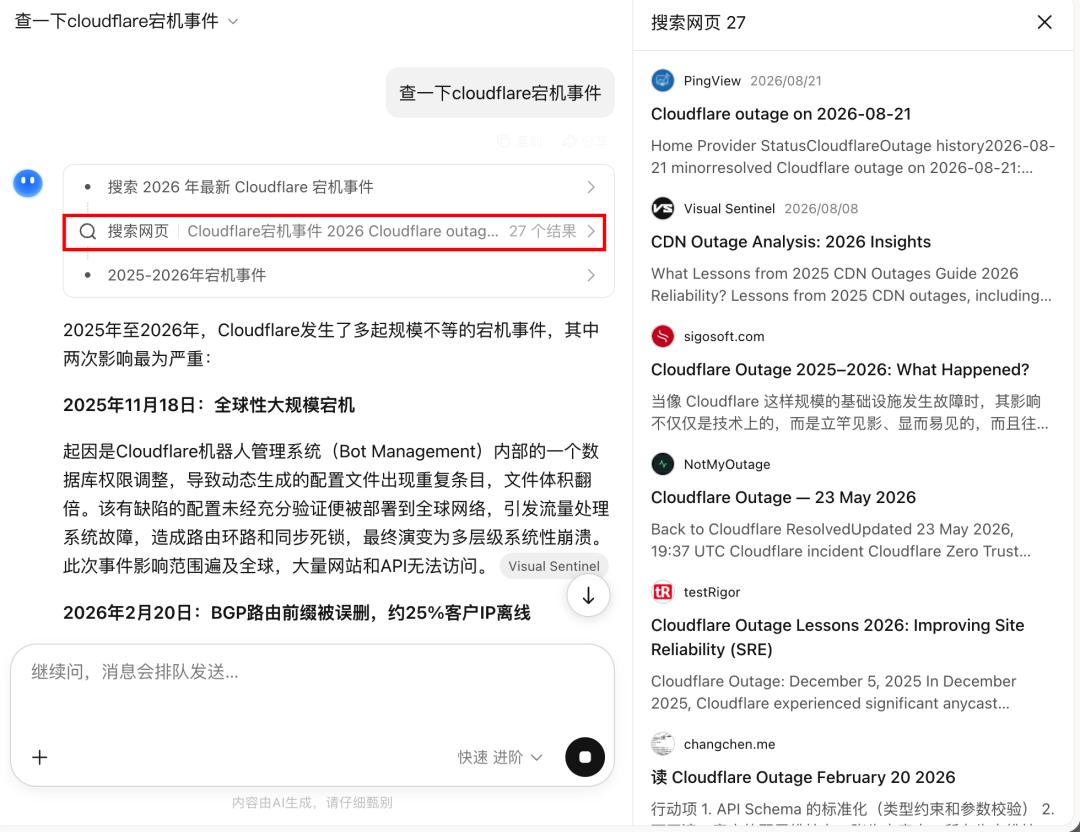
Task: Open 'Cloudflare outage on 2026-08-21' result
Action: (780, 114)
